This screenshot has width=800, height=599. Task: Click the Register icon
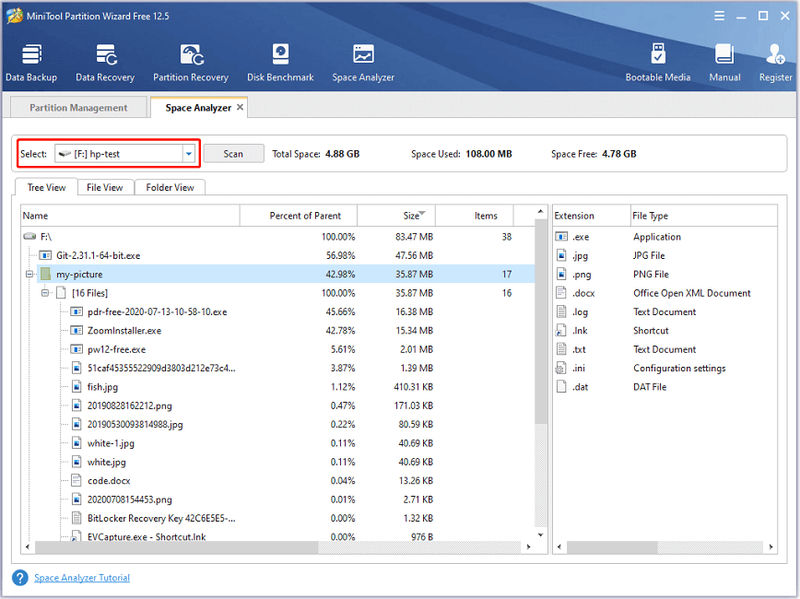[x=775, y=63]
